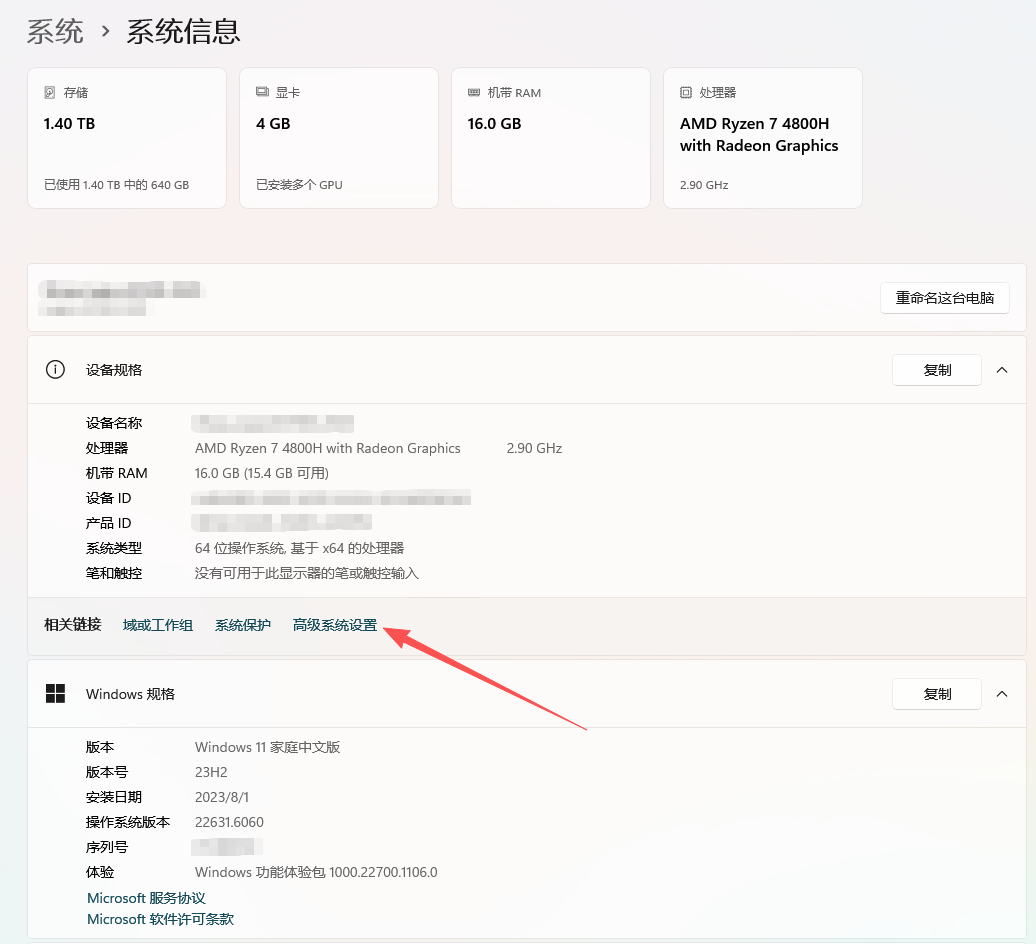1036x944 pixels.
Task: Collapse the 设备规格 section using its chevron
Action: click(x=1002, y=369)
